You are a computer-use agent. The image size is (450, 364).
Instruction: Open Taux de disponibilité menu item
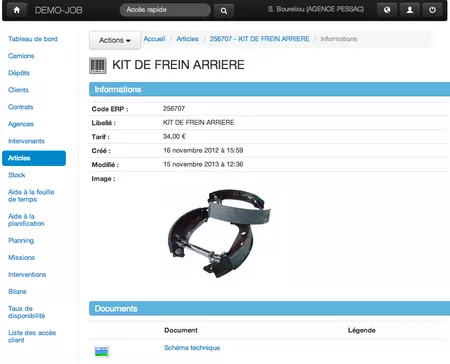click(26, 312)
